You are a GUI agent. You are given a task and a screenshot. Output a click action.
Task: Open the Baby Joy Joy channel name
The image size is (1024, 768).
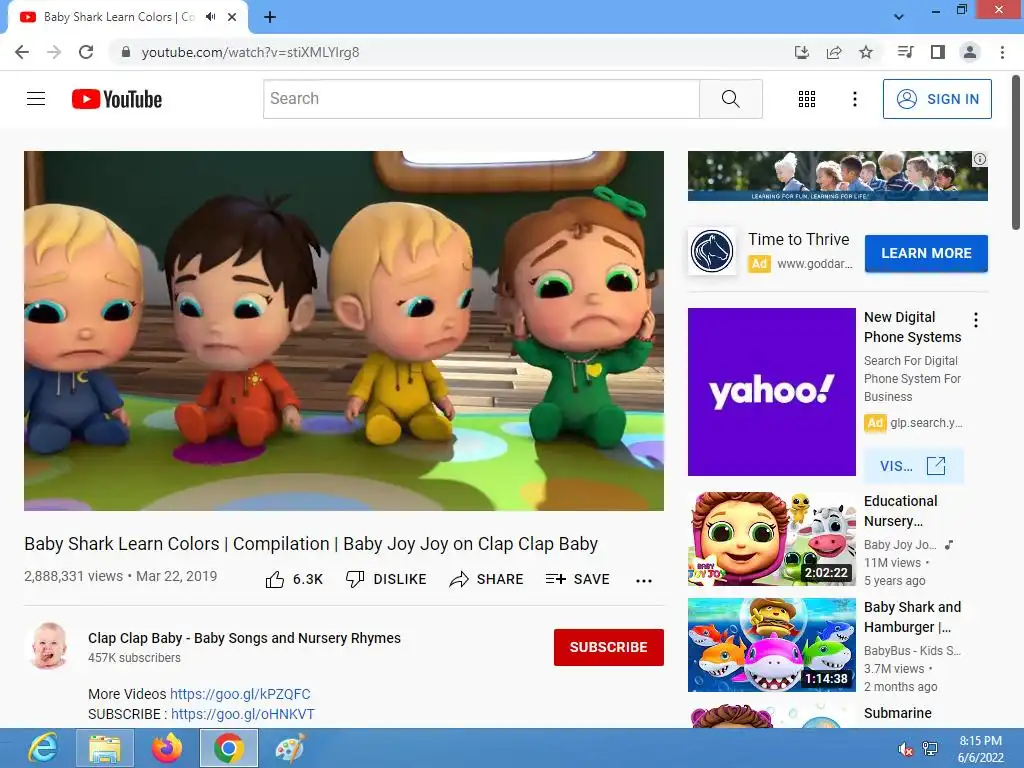[900, 545]
